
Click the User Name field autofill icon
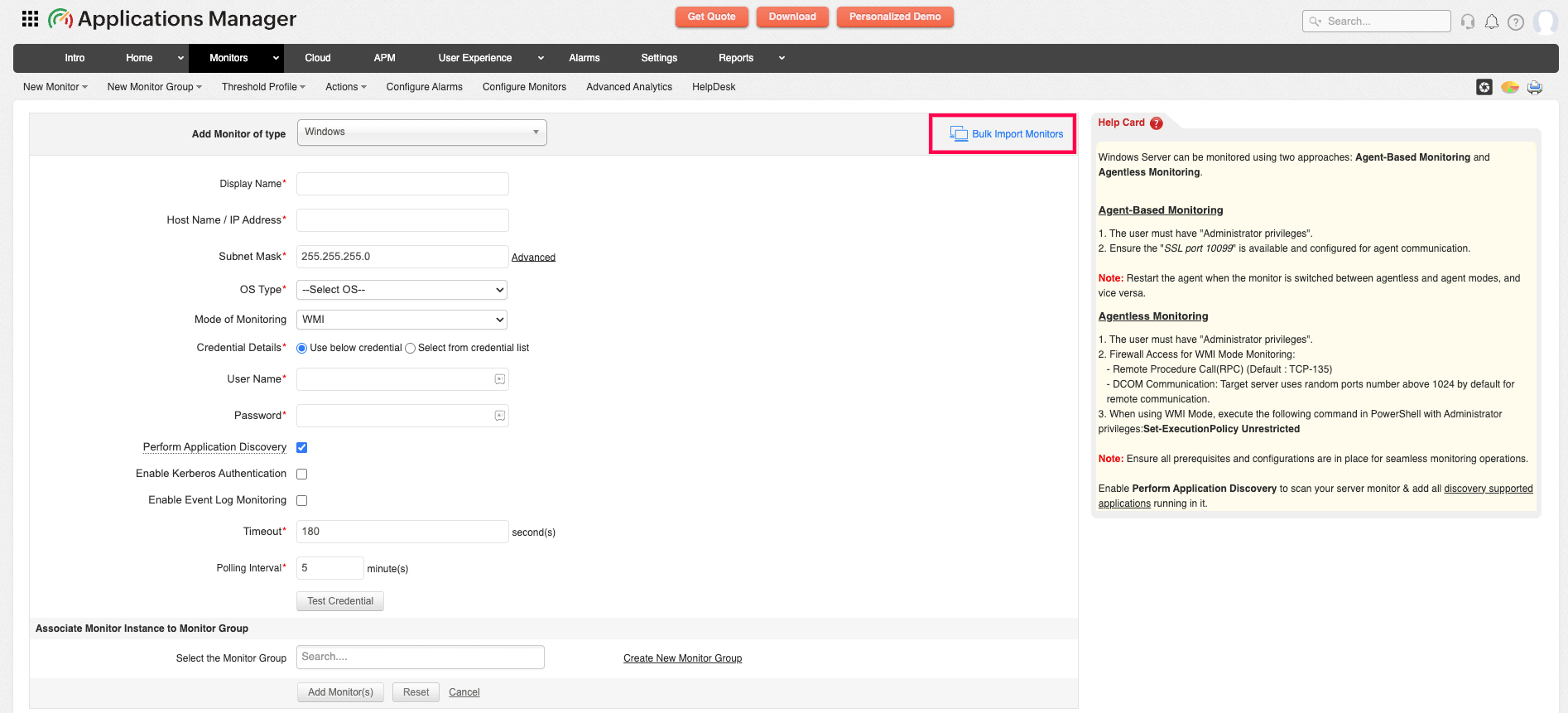click(500, 379)
